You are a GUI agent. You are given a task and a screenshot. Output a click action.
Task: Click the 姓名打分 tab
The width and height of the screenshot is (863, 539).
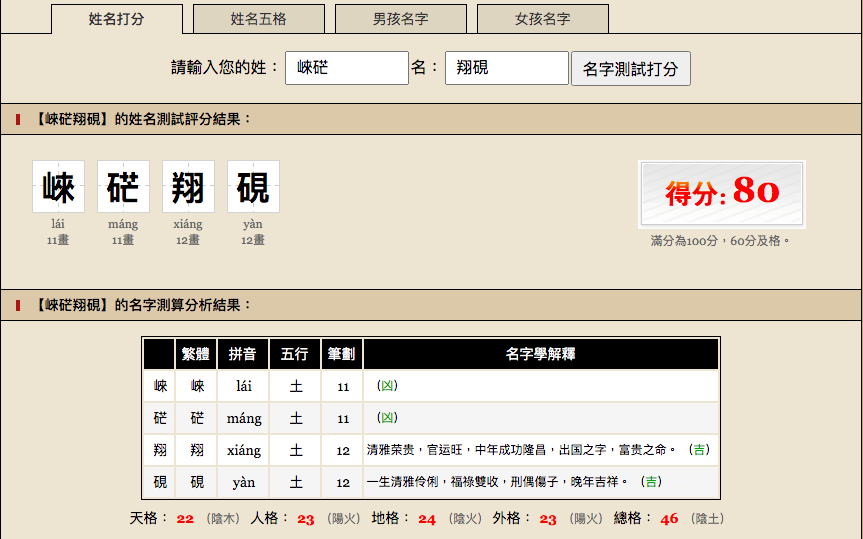point(116,19)
